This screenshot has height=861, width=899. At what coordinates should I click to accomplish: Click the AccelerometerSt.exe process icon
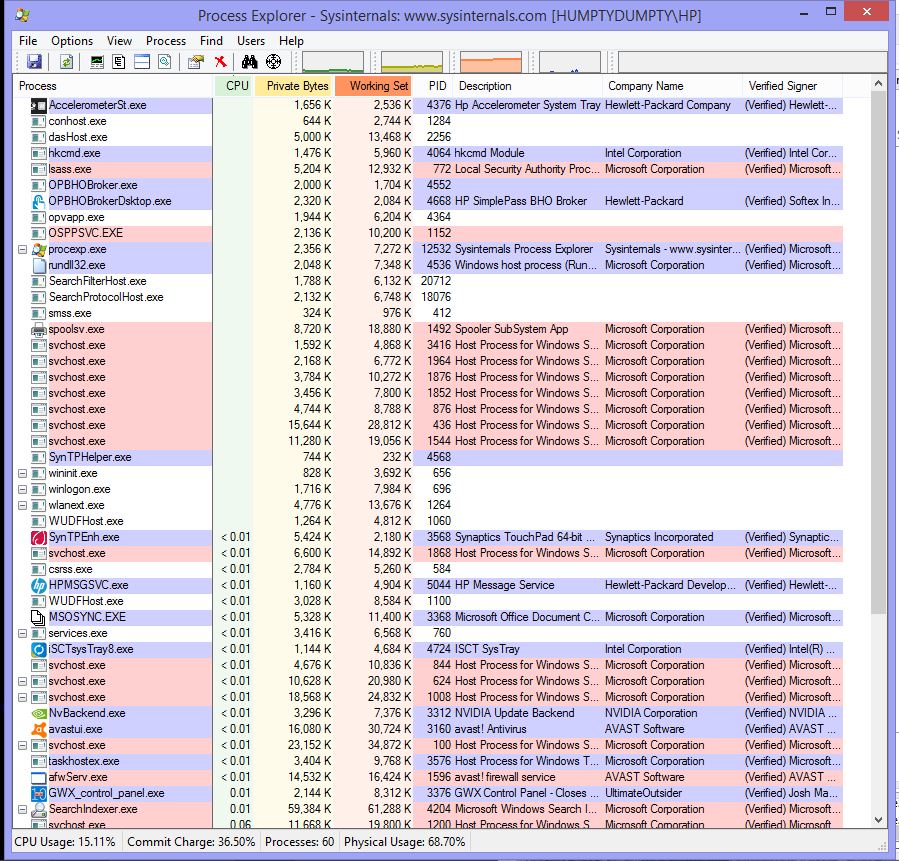38,105
